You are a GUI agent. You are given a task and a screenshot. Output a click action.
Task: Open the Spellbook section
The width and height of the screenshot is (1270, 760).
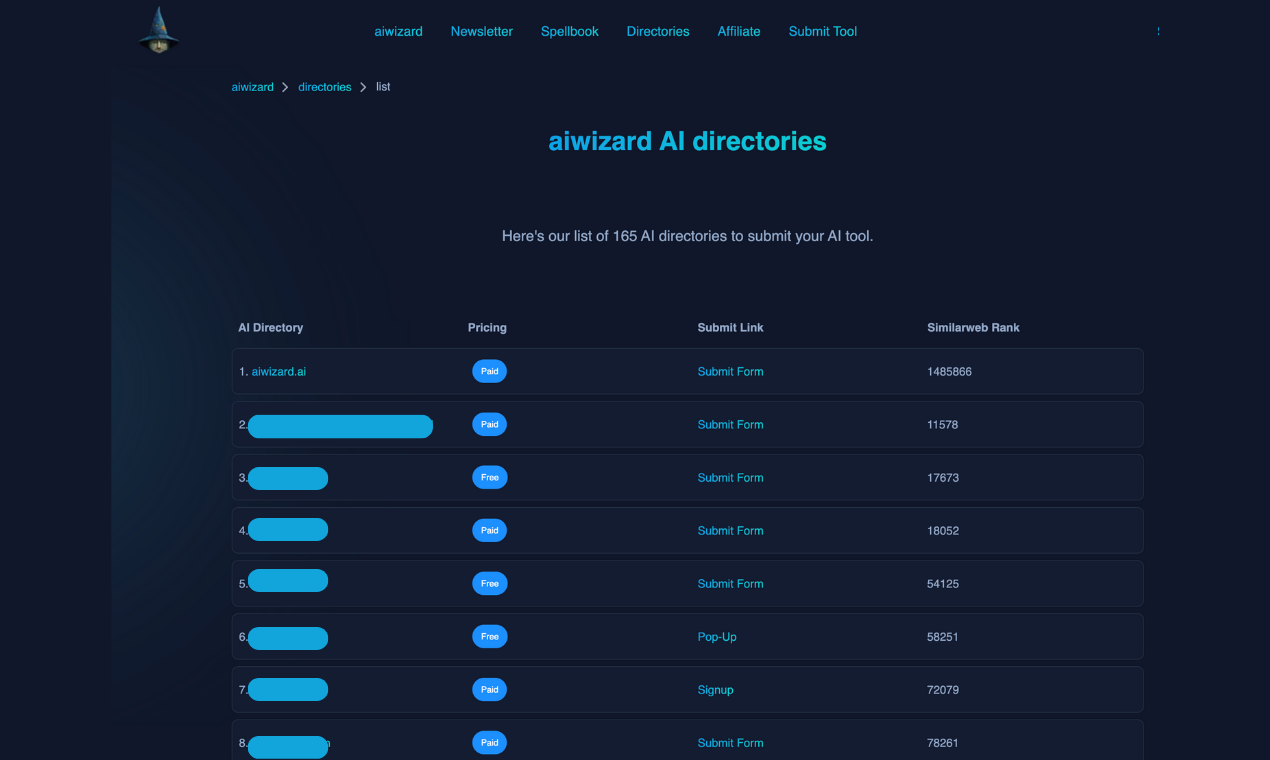point(569,31)
